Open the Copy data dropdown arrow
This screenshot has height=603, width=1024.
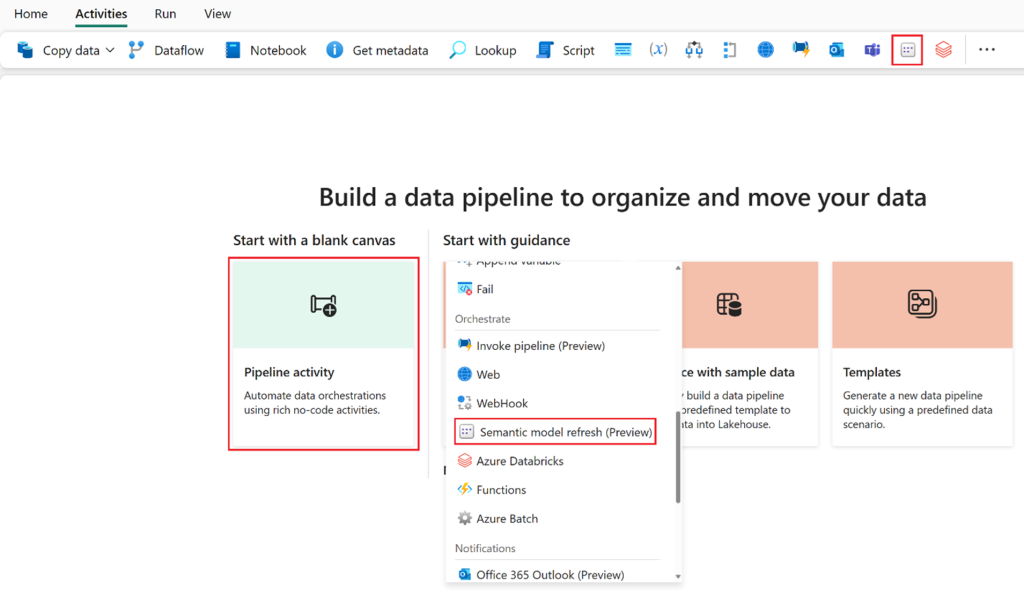click(x=110, y=50)
